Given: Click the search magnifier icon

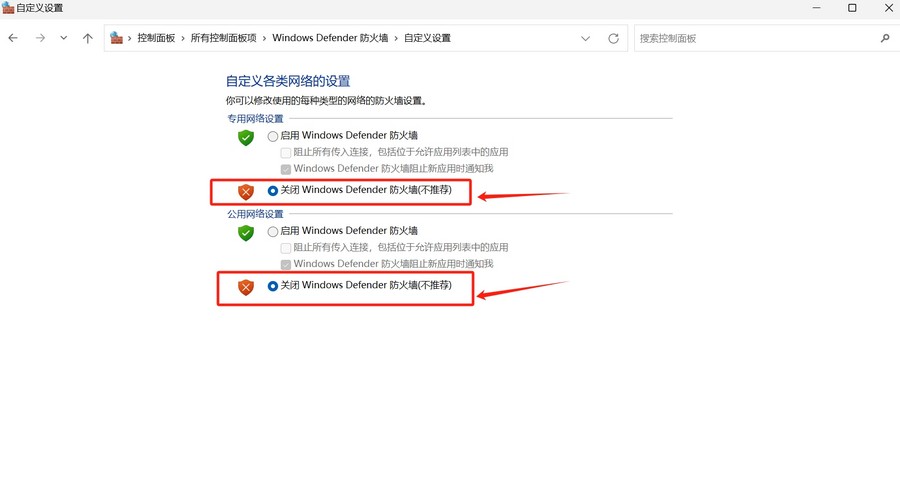Looking at the screenshot, I should coord(885,38).
